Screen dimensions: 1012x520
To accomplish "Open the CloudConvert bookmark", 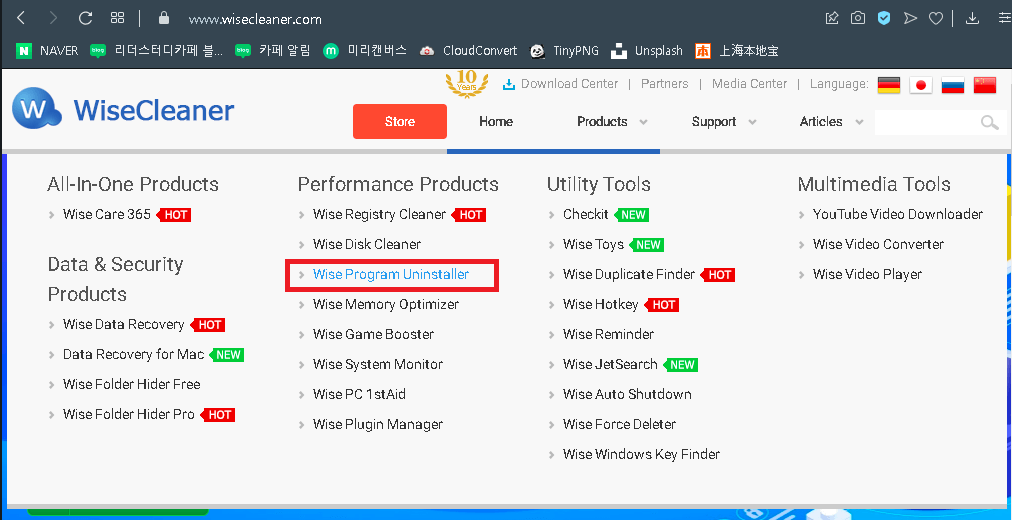I will (468, 50).
